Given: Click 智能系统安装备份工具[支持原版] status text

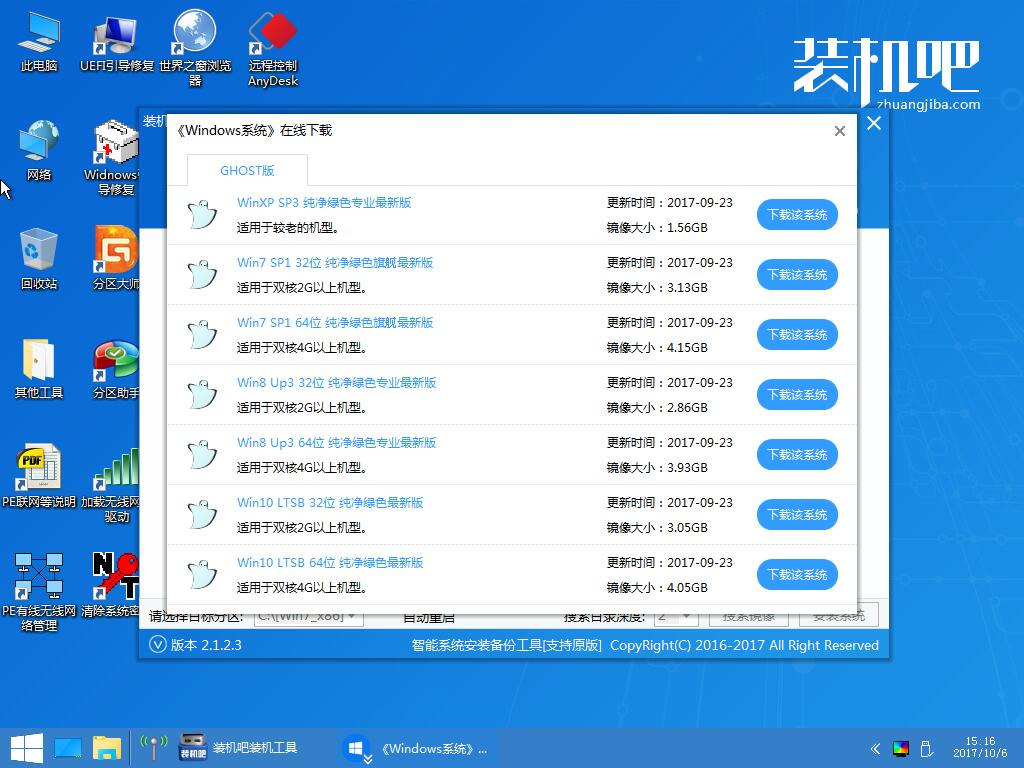Looking at the screenshot, I should click(506, 645).
